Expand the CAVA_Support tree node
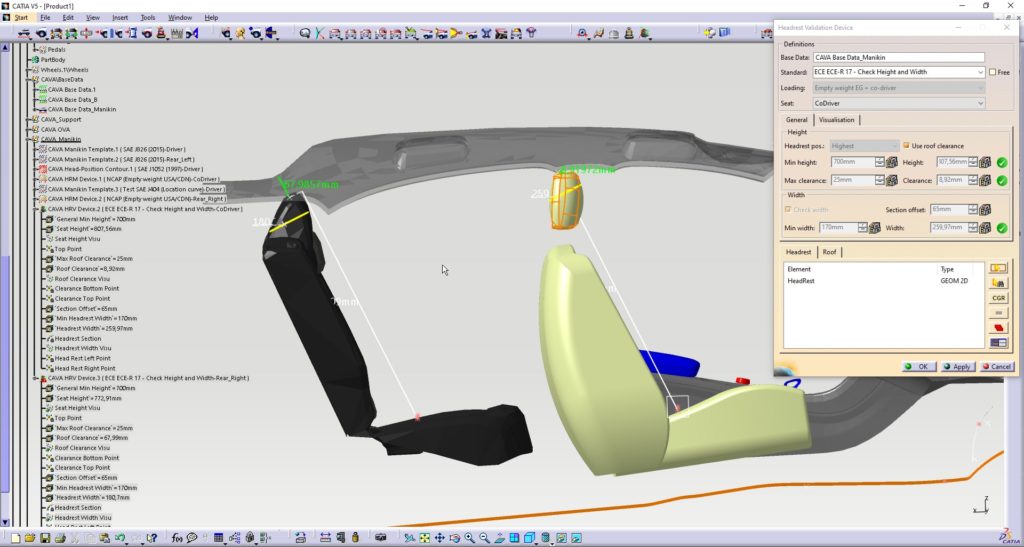1024x547 pixels. (x=28, y=119)
